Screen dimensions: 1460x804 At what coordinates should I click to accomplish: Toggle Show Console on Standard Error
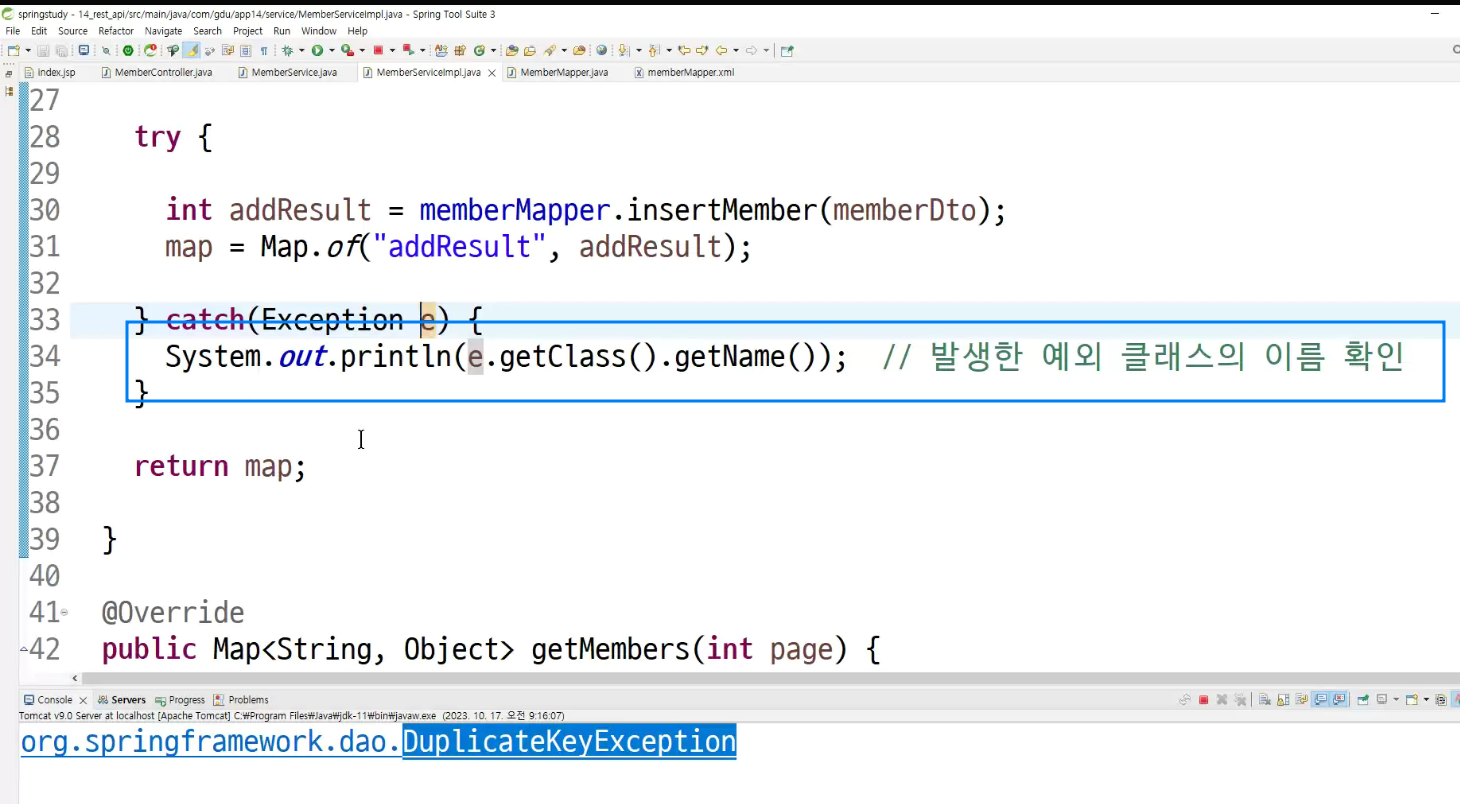point(1339,700)
